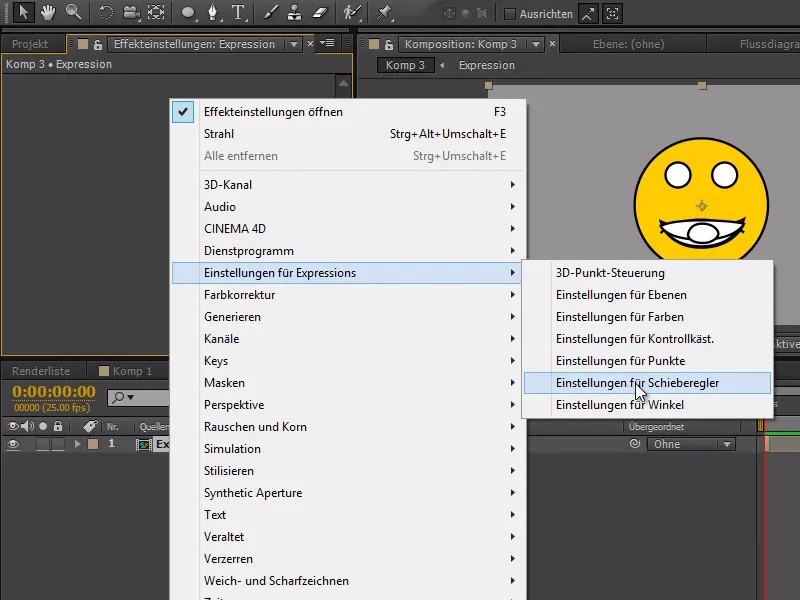Open the Ohne parent dropdown
Image resolution: width=800 pixels, height=600 pixels.
click(691, 444)
